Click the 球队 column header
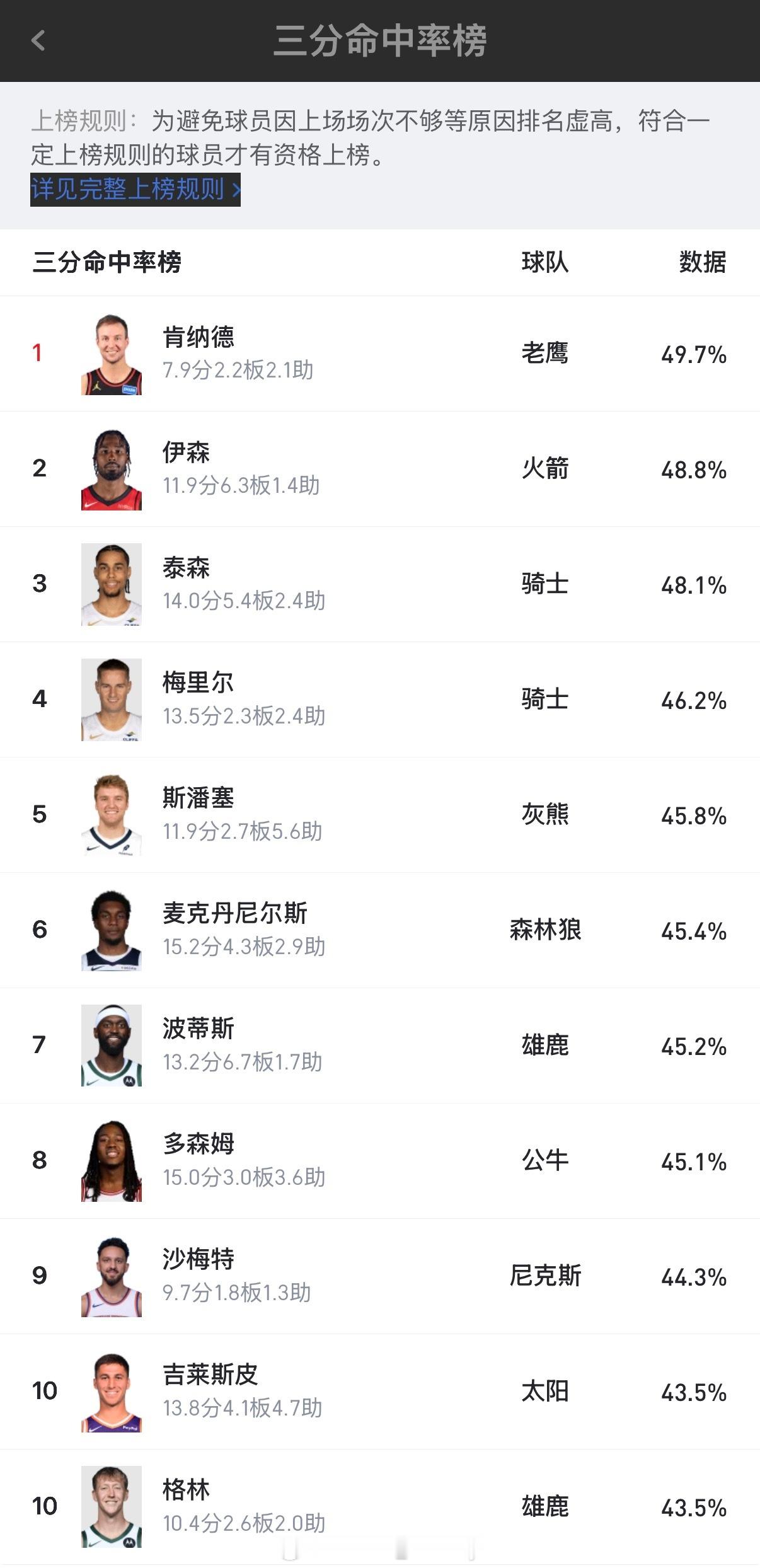The height and width of the screenshot is (1568, 760). (x=546, y=263)
